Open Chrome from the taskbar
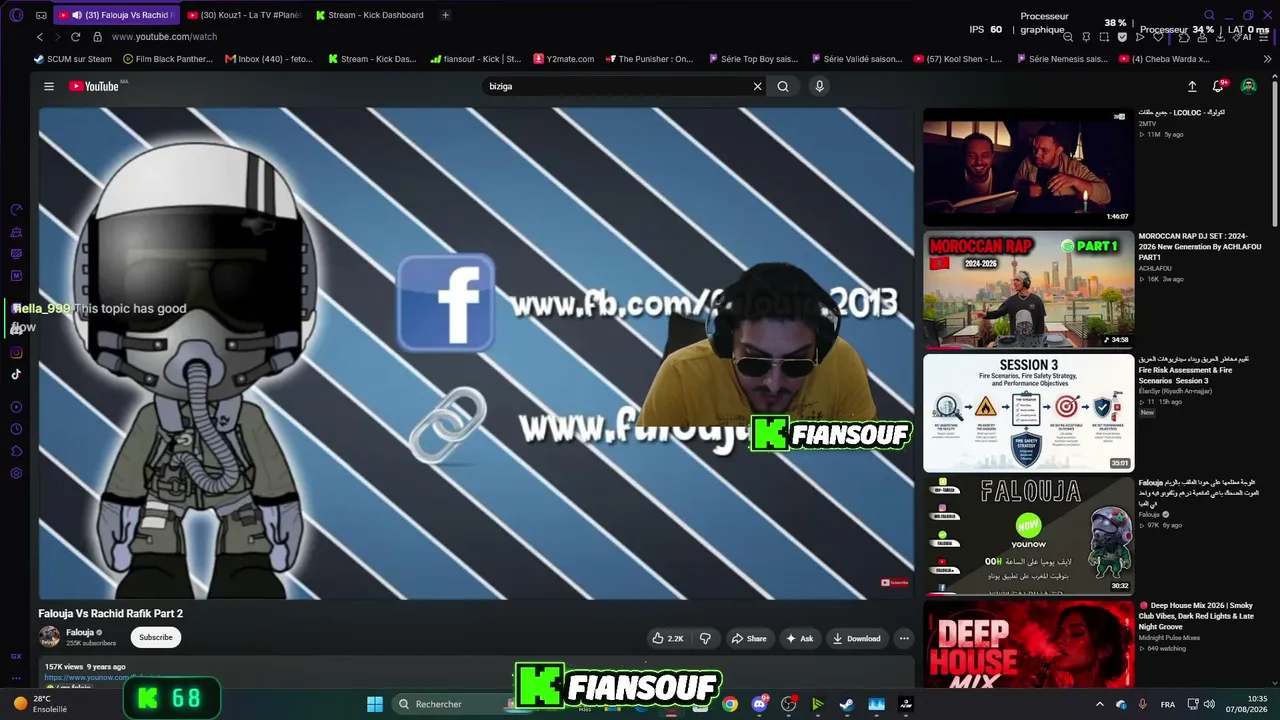 (x=730, y=704)
